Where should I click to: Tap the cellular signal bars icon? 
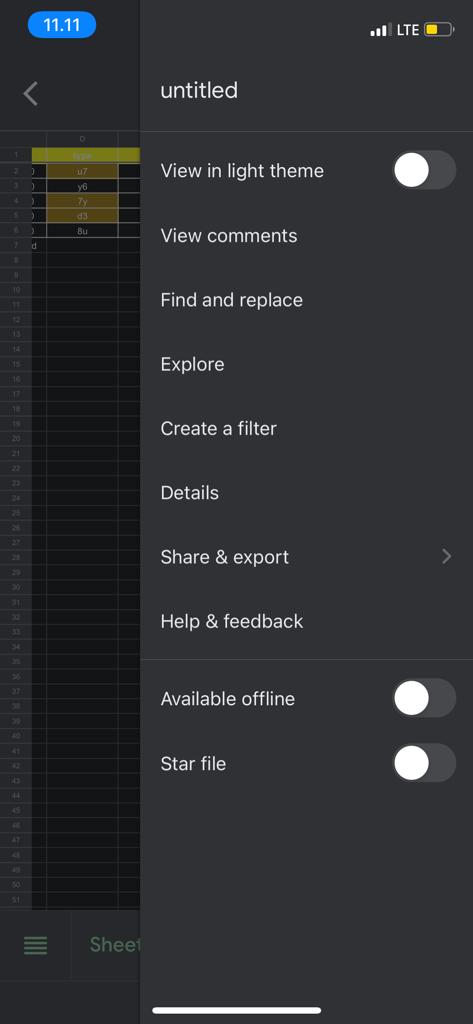point(381,30)
